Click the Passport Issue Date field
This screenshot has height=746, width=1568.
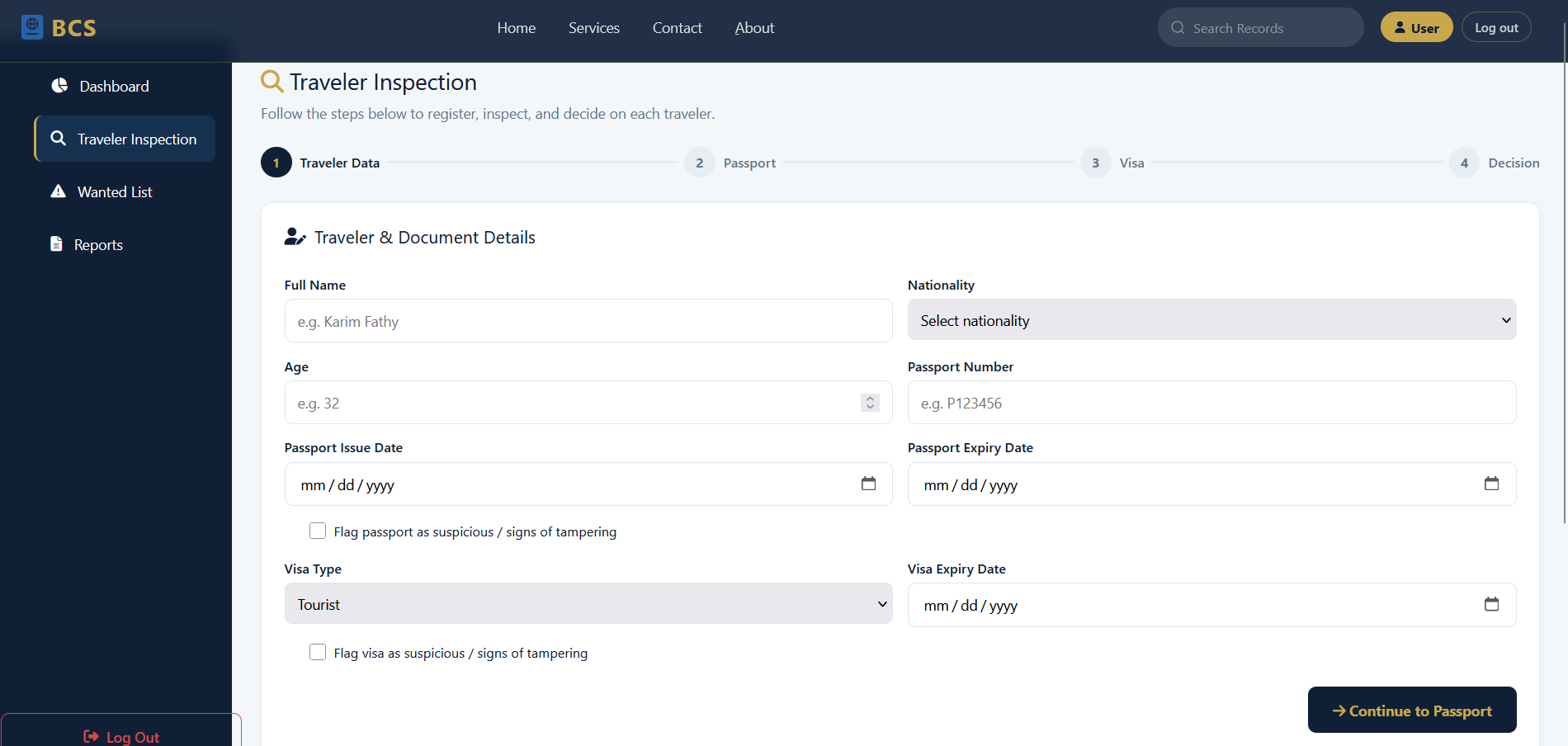click(x=588, y=484)
